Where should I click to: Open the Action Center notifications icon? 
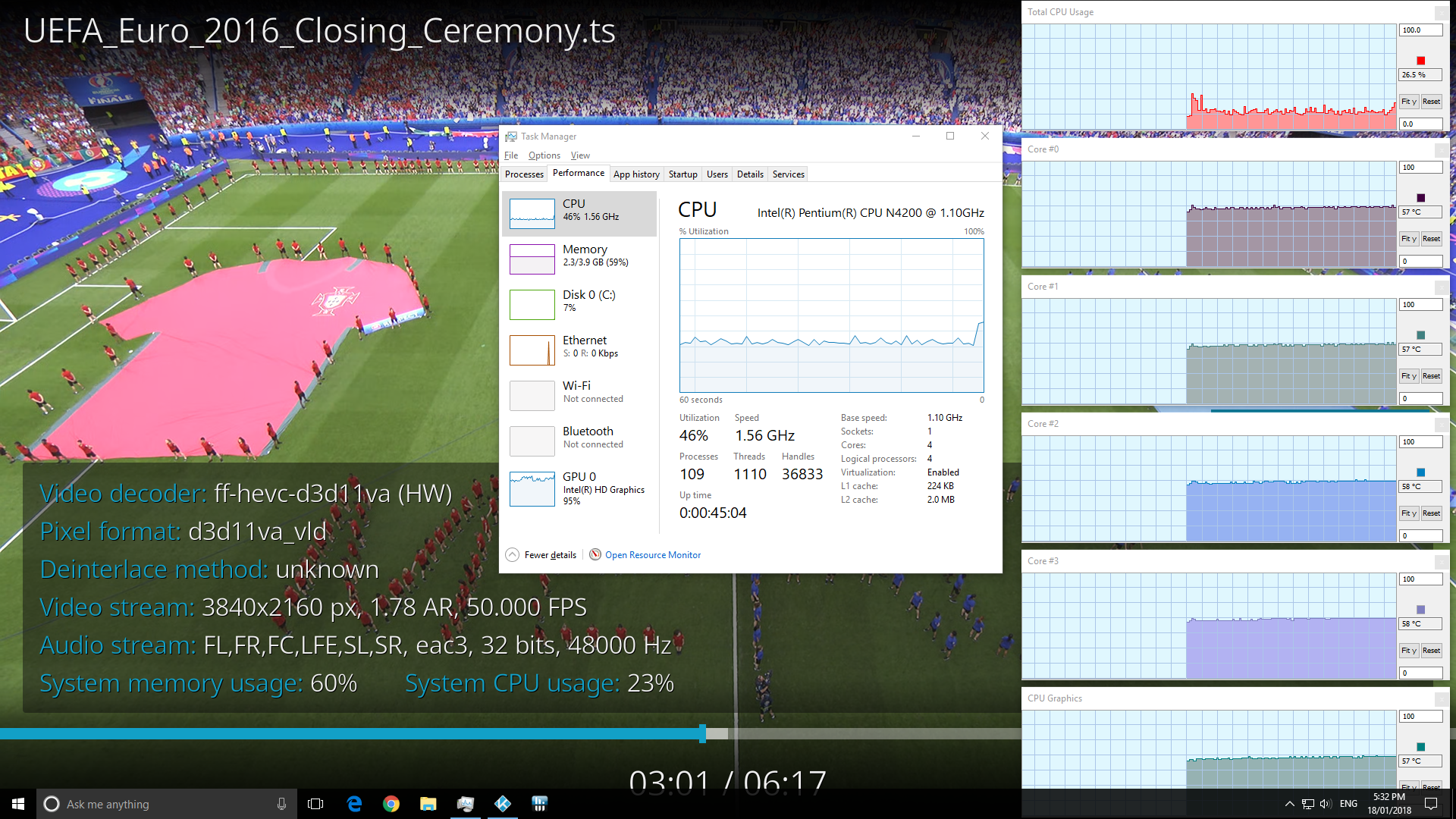pyautogui.click(x=1431, y=804)
